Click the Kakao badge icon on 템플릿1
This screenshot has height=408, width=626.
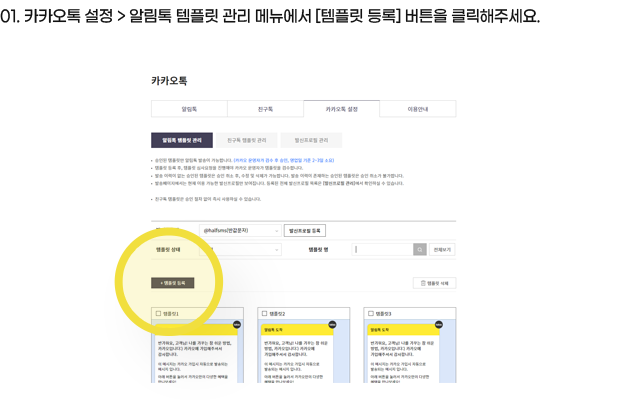coord(237,325)
